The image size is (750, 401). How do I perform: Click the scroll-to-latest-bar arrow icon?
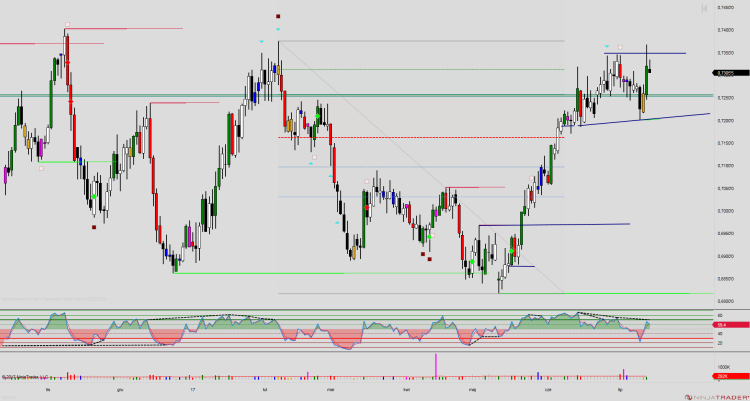[704, 9]
